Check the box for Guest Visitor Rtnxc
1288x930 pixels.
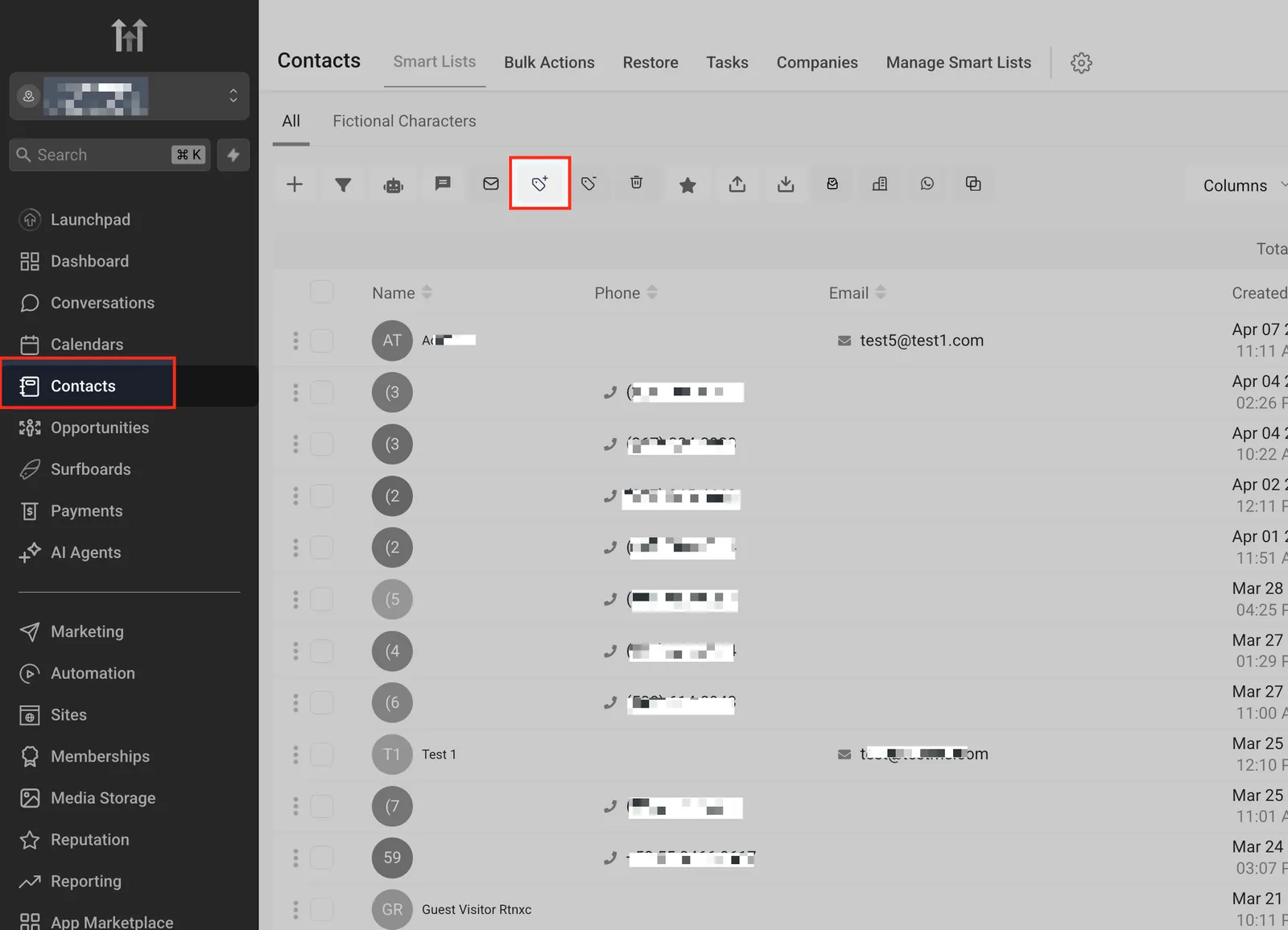(322, 909)
